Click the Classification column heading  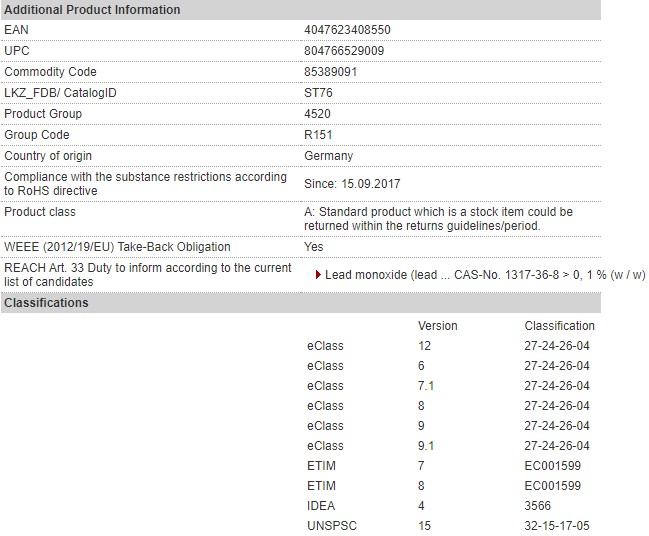(559, 326)
